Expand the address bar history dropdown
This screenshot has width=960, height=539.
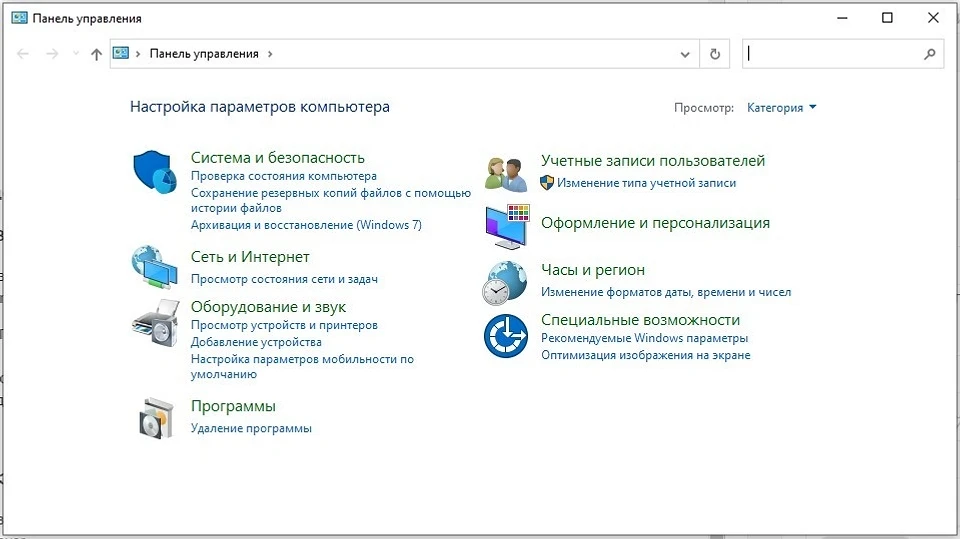[x=685, y=54]
